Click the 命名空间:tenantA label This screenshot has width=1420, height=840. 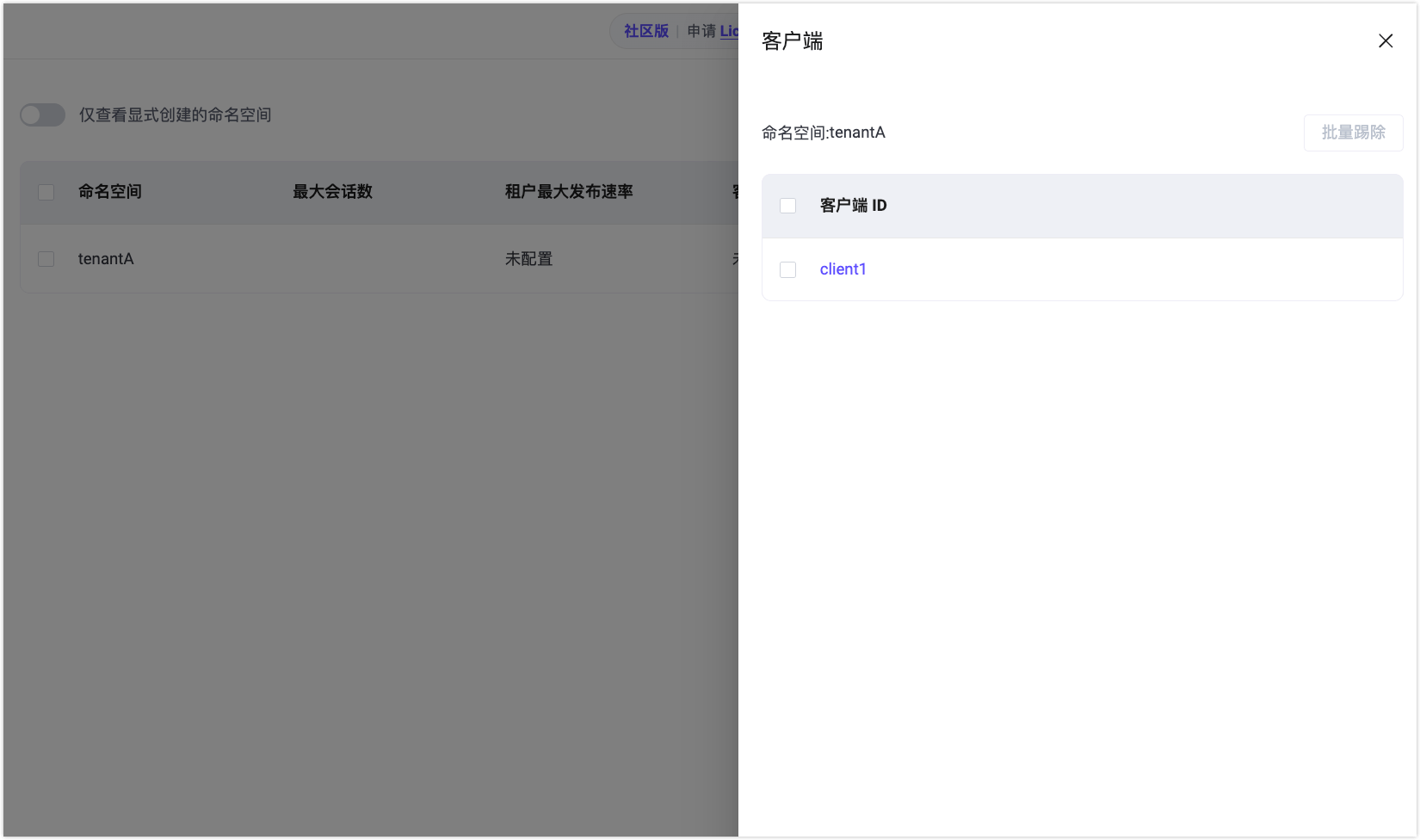(822, 133)
